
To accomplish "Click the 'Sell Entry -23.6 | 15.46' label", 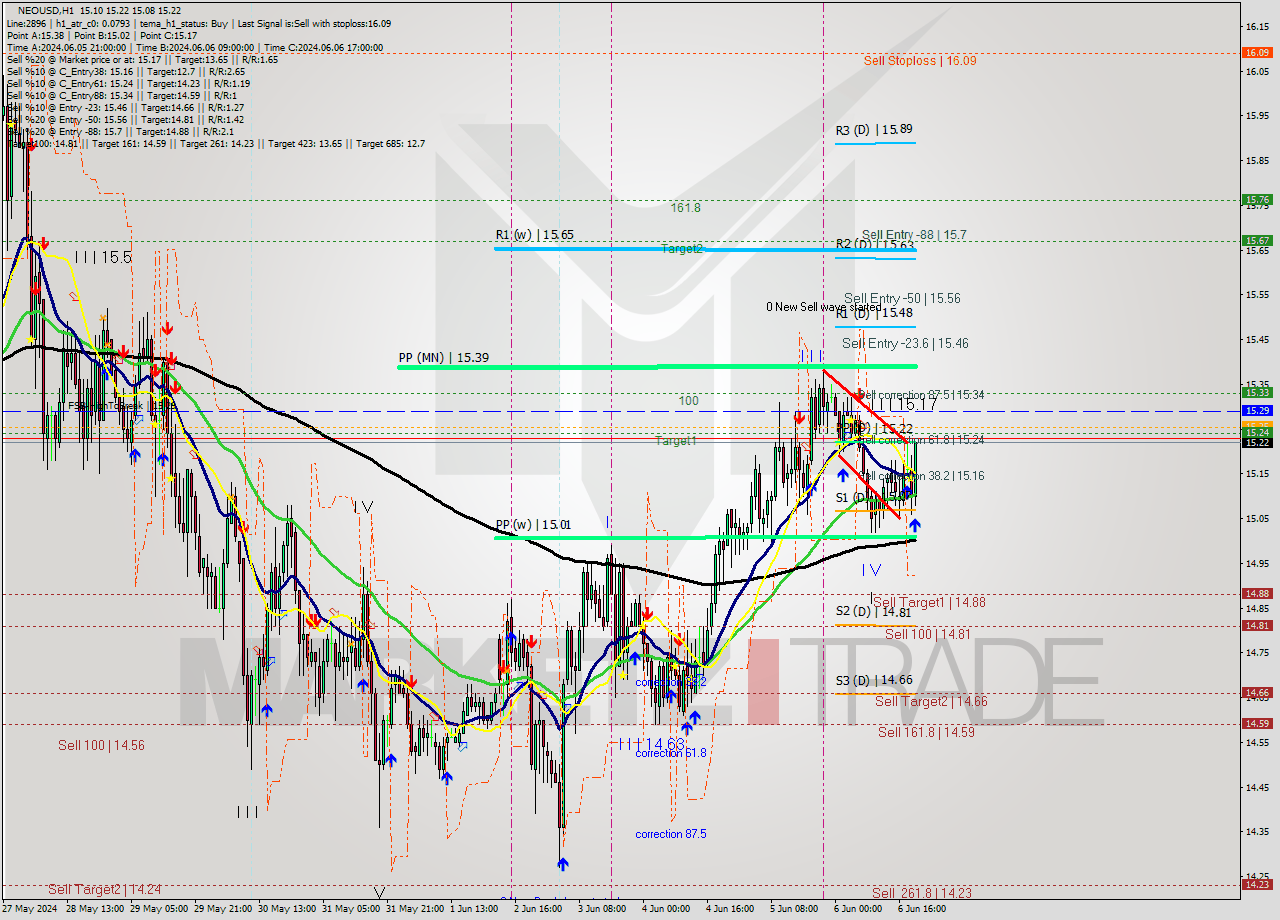I will (x=905, y=343).
